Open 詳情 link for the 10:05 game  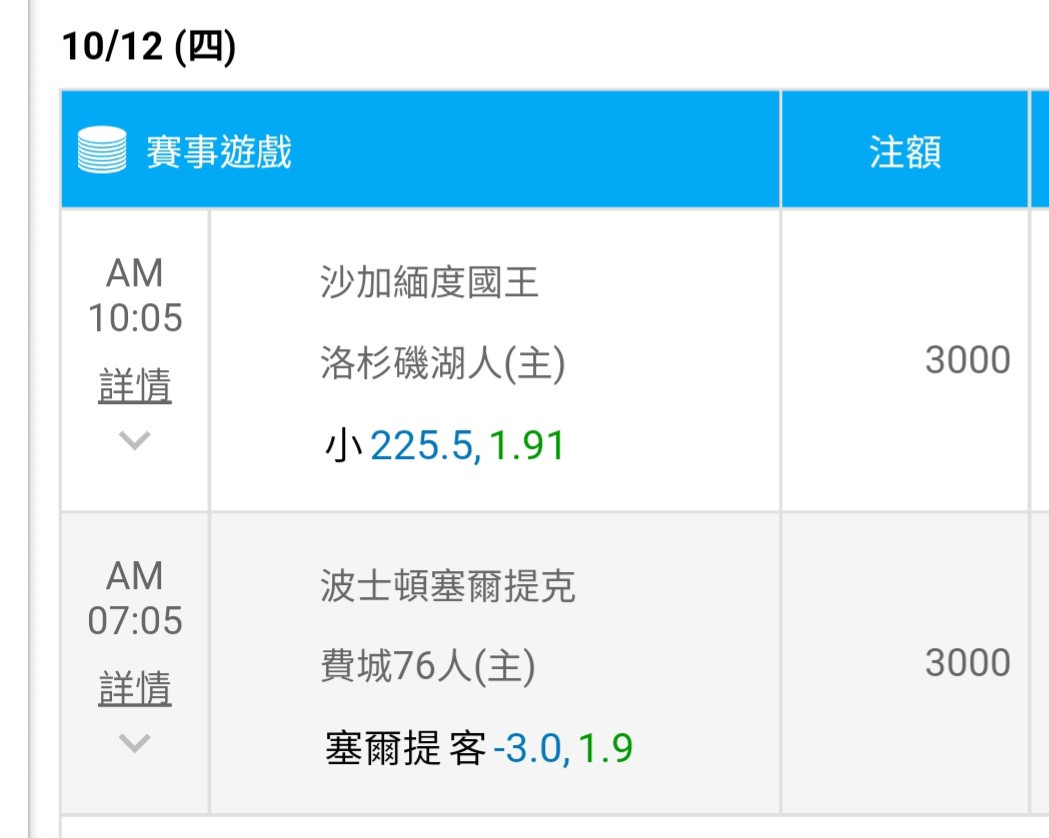click(135, 386)
